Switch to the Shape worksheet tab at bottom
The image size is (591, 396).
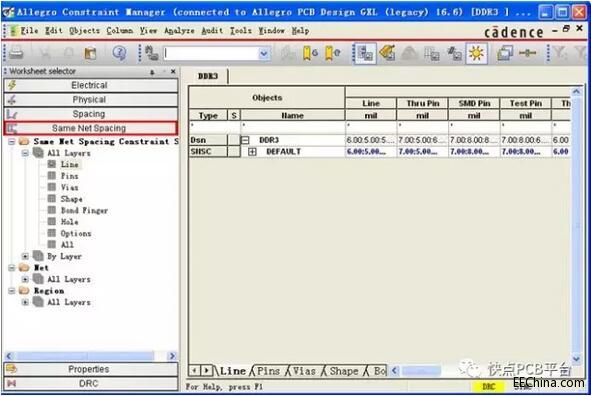[344, 371]
